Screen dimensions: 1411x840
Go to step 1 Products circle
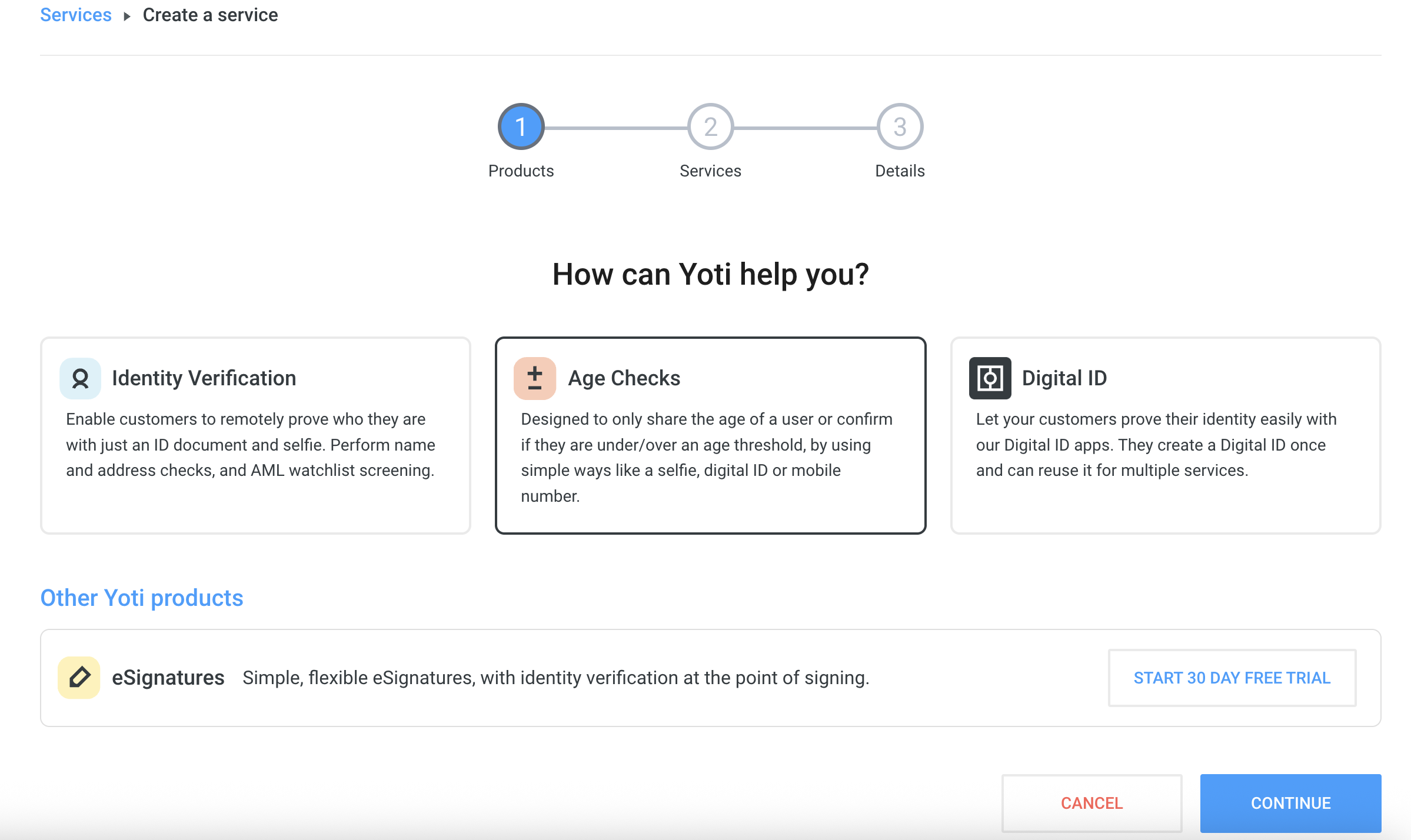(x=521, y=126)
